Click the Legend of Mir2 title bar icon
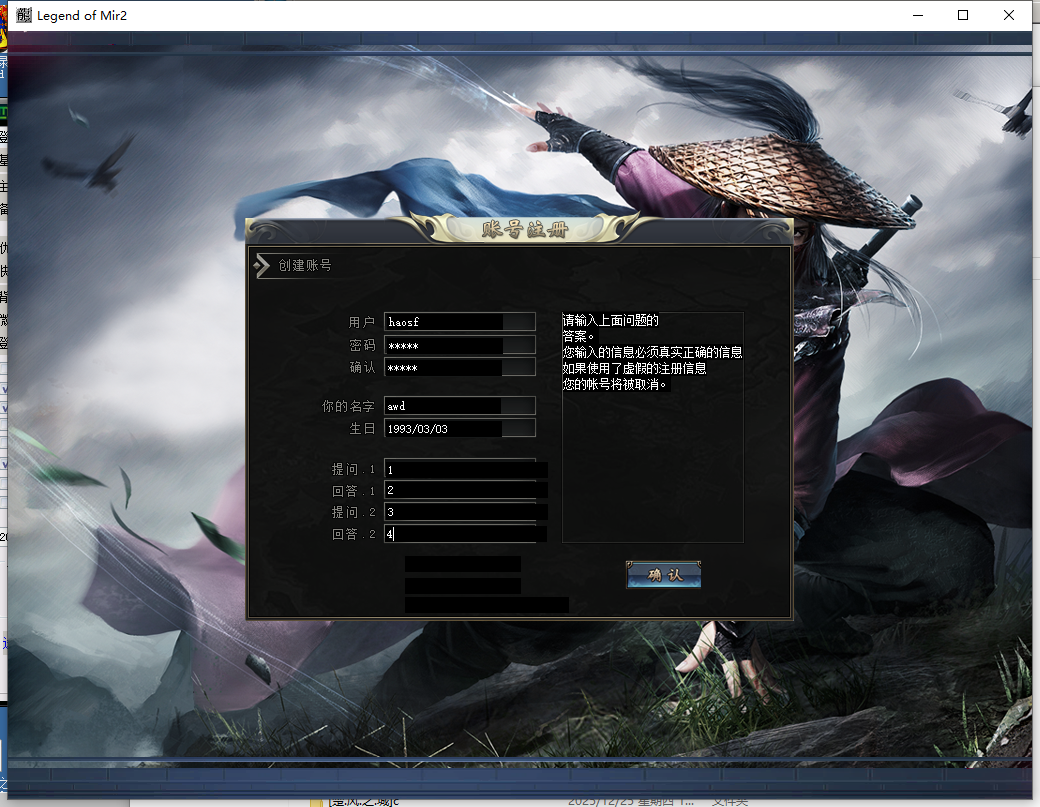 coord(24,15)
